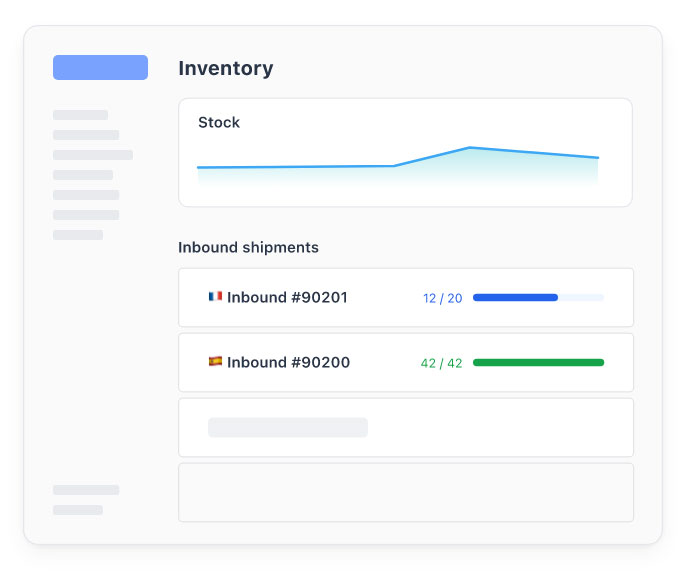Click the peak of the Stock chart line
682x586 pixels.
click(469, 148)
